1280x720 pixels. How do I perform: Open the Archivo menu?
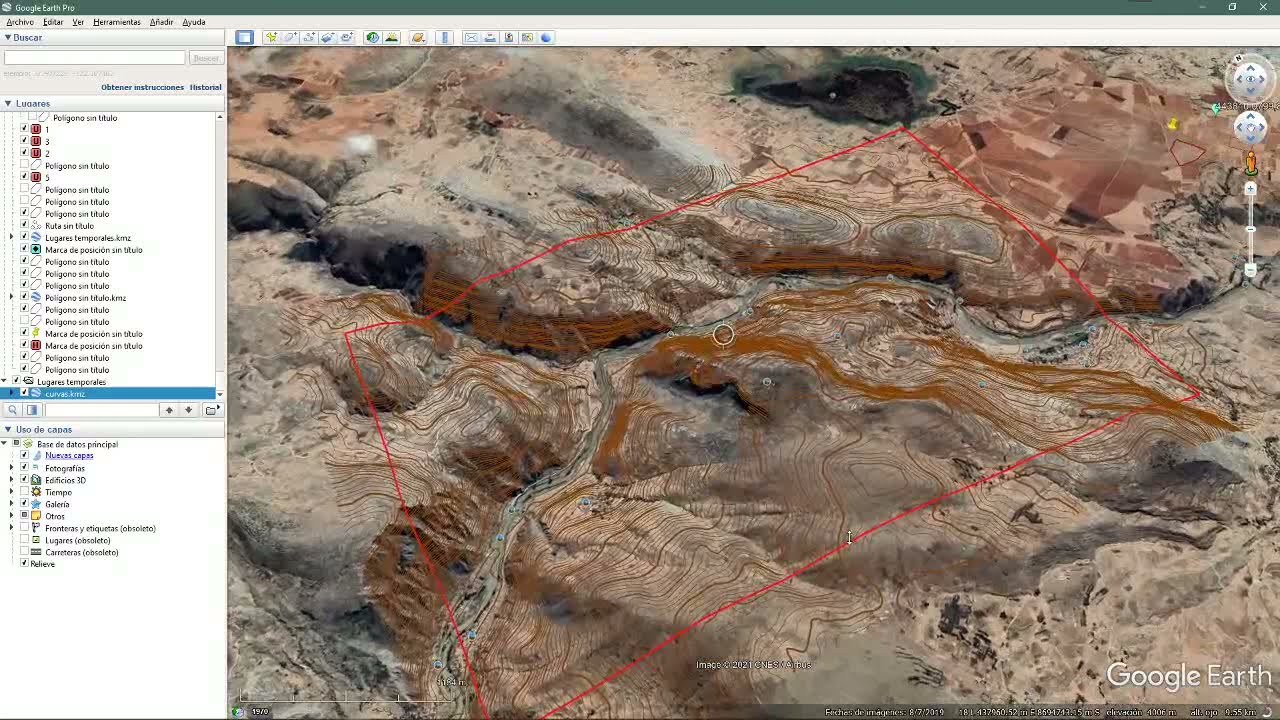coord(20,22)
